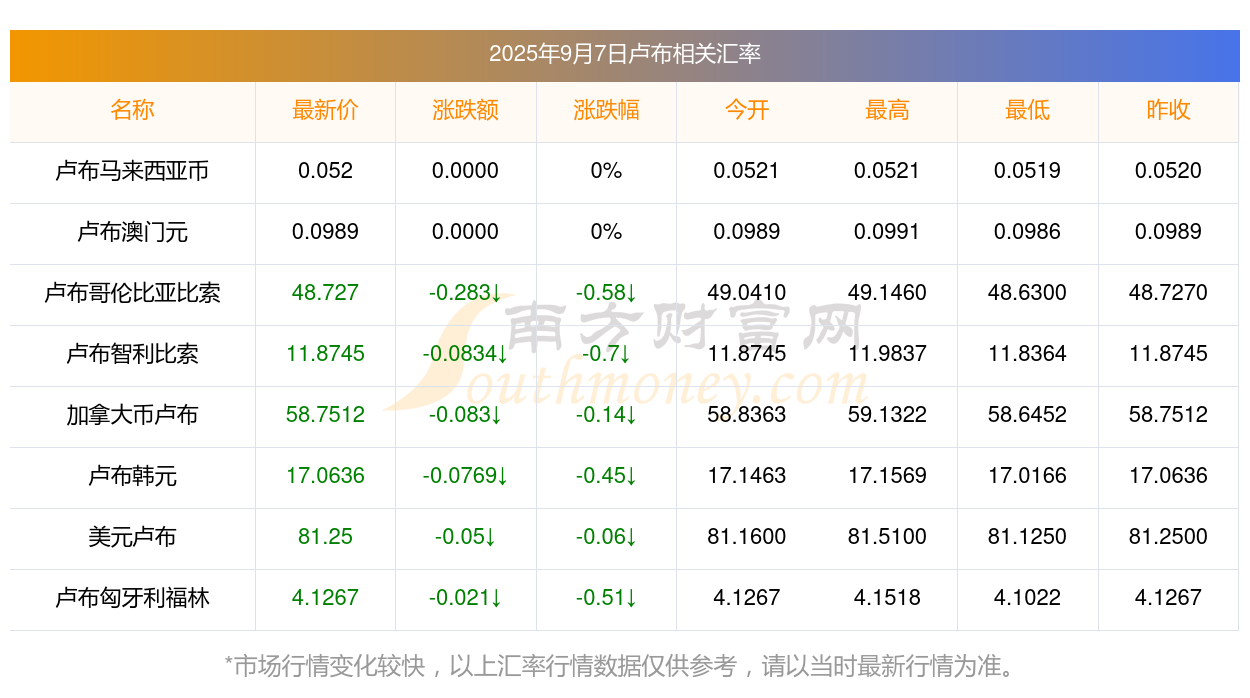Click change percent '-0.7↓'
The width and height of the screenshot is (1250, 698).
point(606,354)
